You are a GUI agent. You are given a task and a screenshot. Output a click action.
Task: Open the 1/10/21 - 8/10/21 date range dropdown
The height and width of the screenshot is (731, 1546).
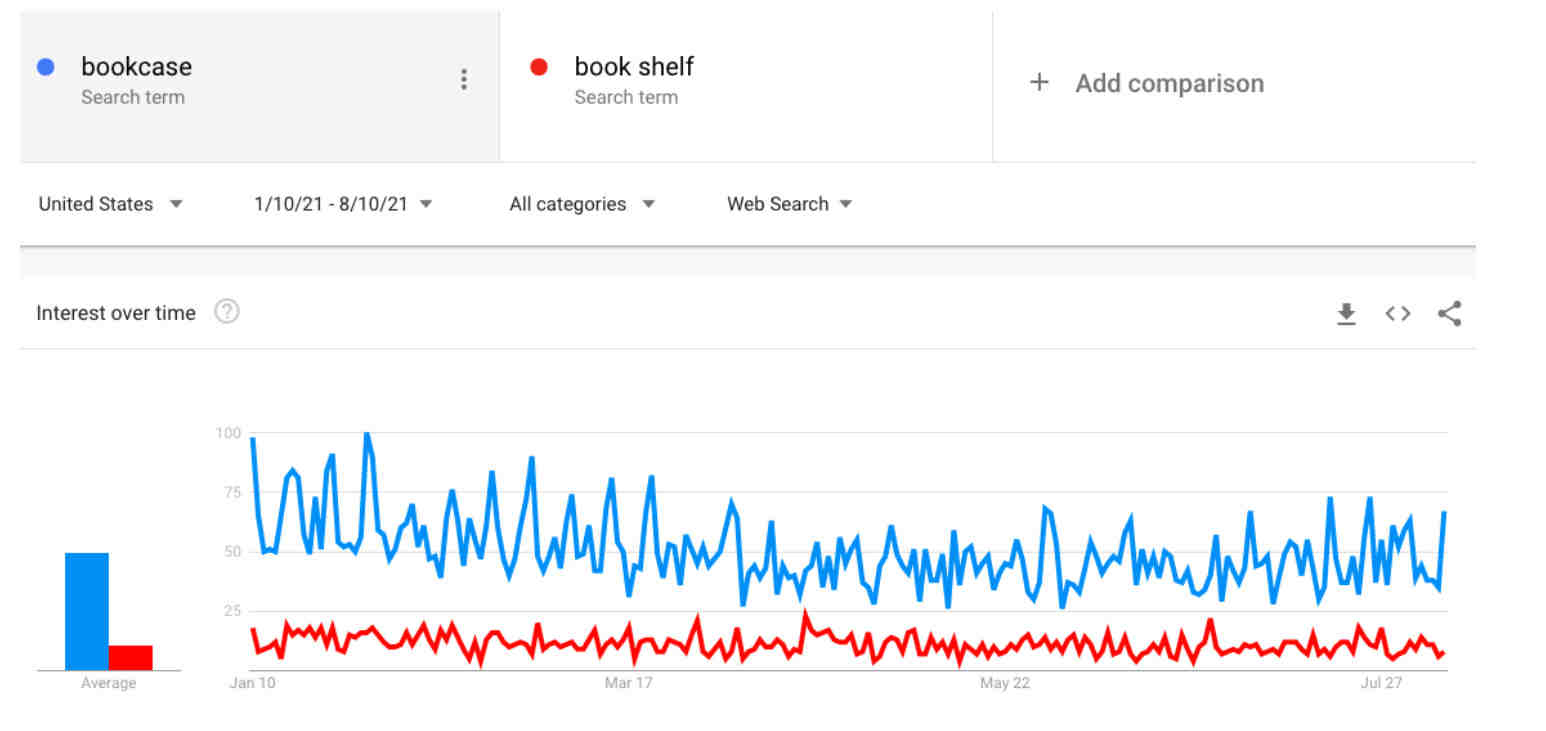pyautogui.click(x=343, y=204)
